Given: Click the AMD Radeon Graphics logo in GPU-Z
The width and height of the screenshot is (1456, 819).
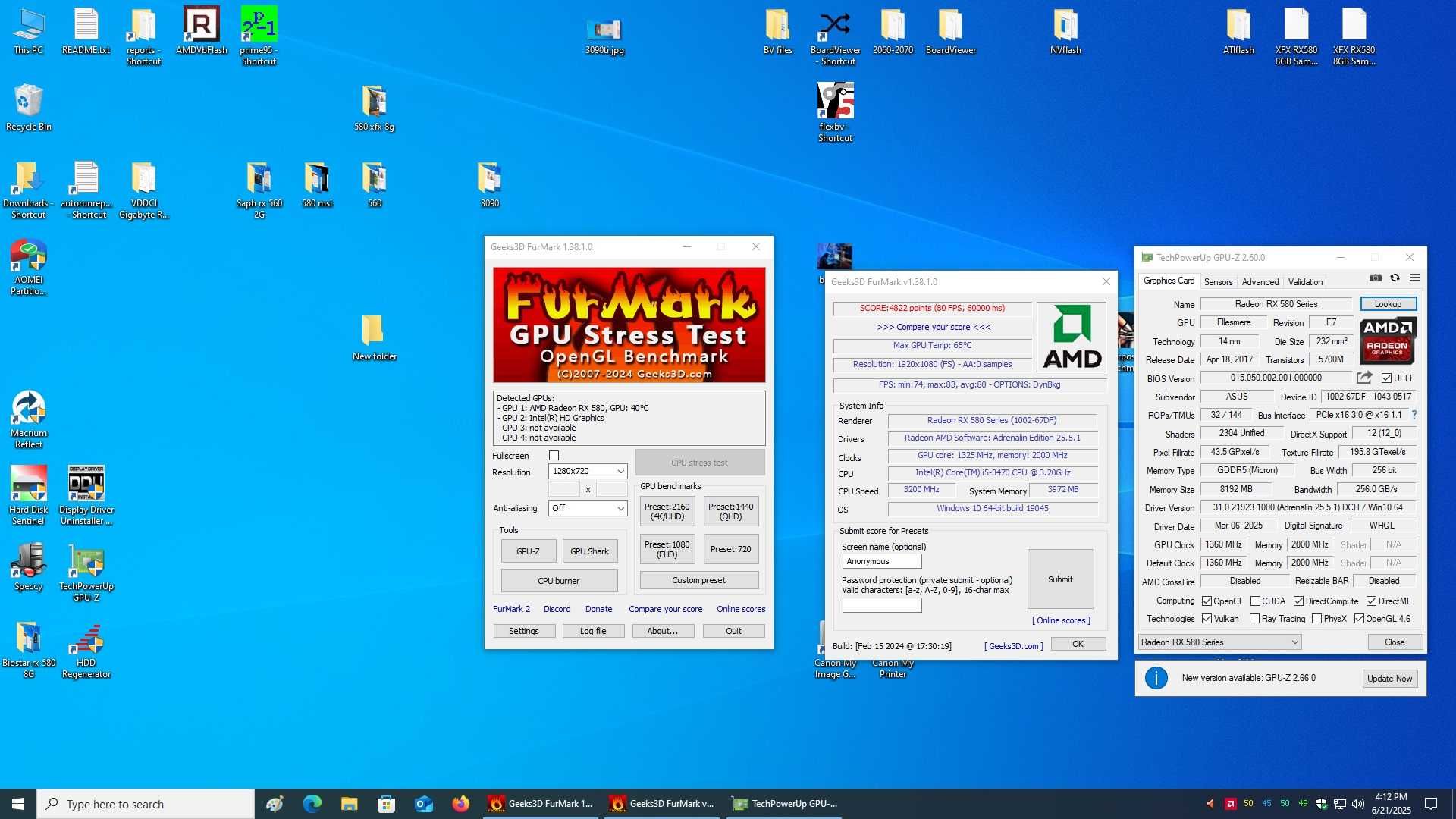Looking at the screenshot, I should click(1388, 340).
